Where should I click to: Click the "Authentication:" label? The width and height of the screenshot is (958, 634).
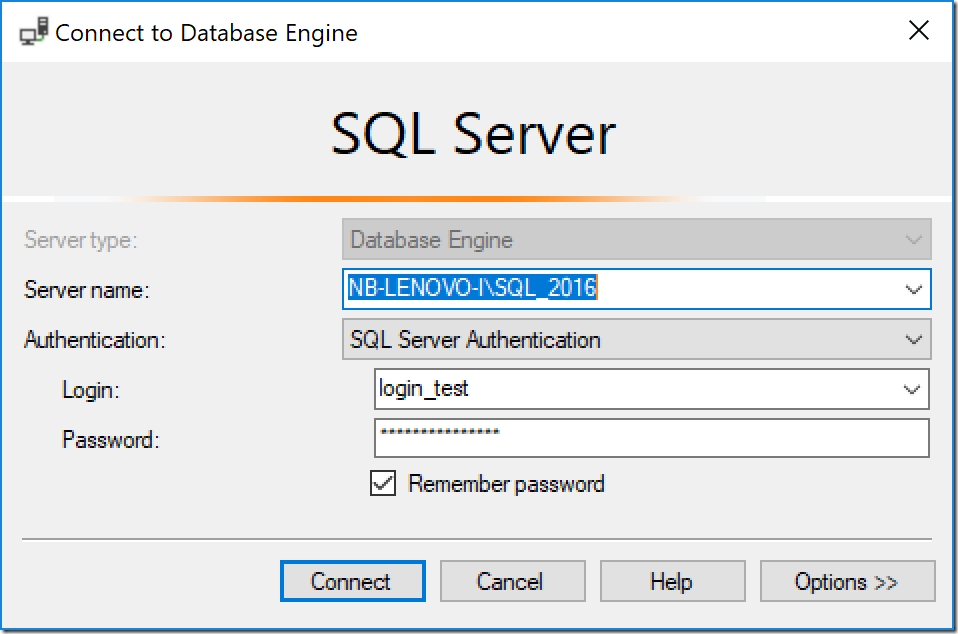pos(95,340)
